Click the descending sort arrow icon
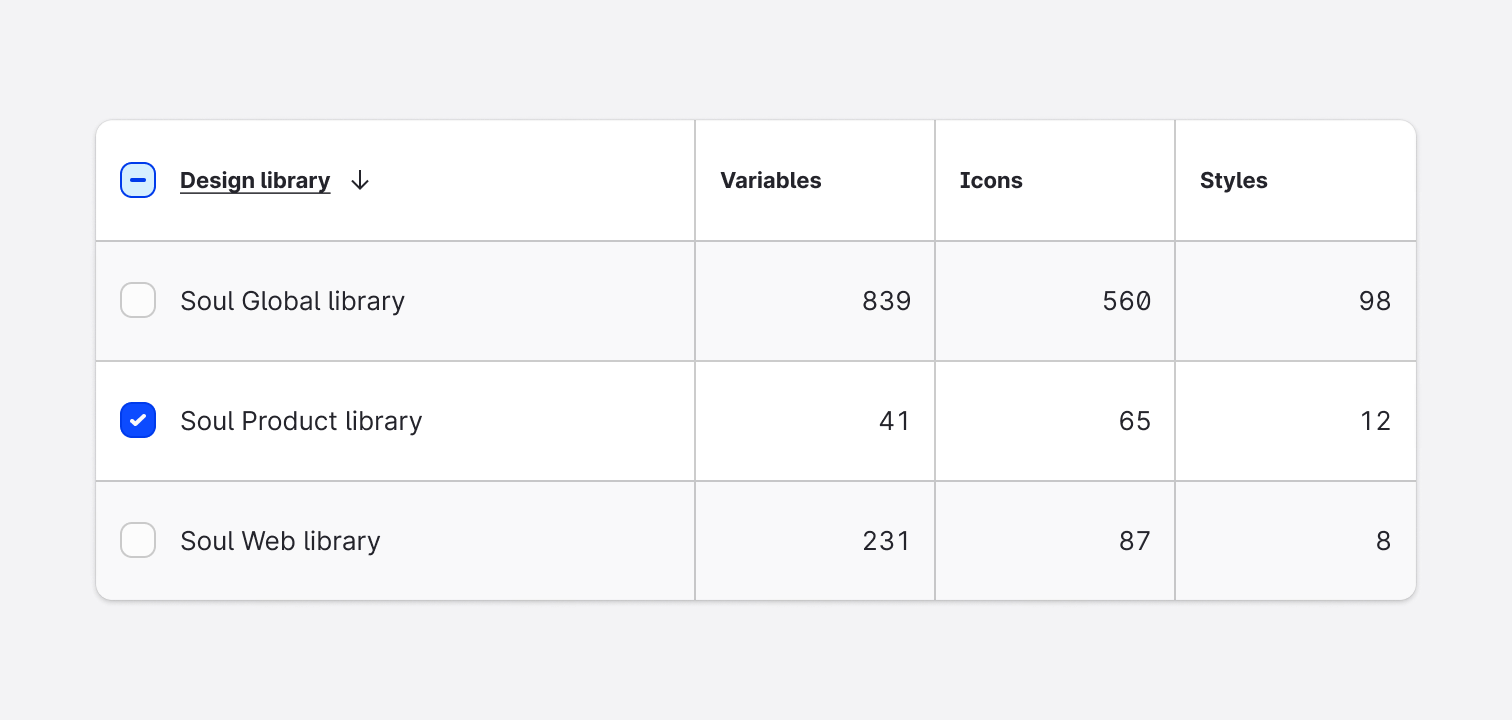1512x720 pixels. pyautogui.click(x=359, y=180)
